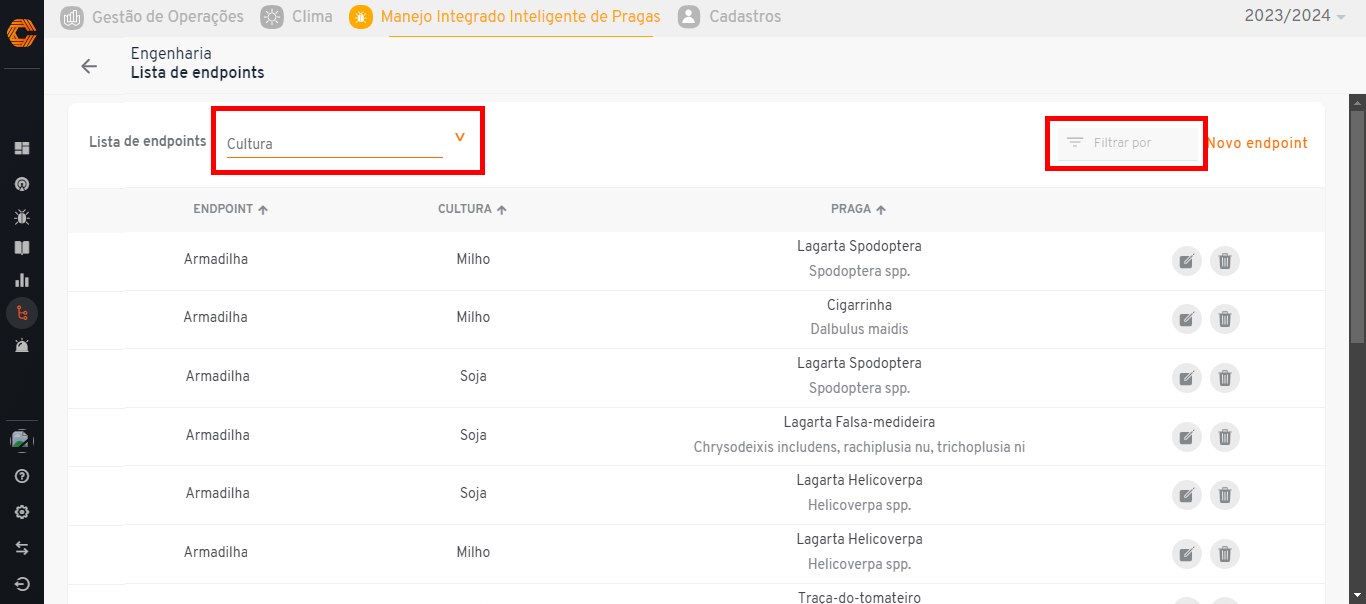Go back using the left arrow
The width and height of the screenshot is (1366, 604).
click(x=90, y=66)
